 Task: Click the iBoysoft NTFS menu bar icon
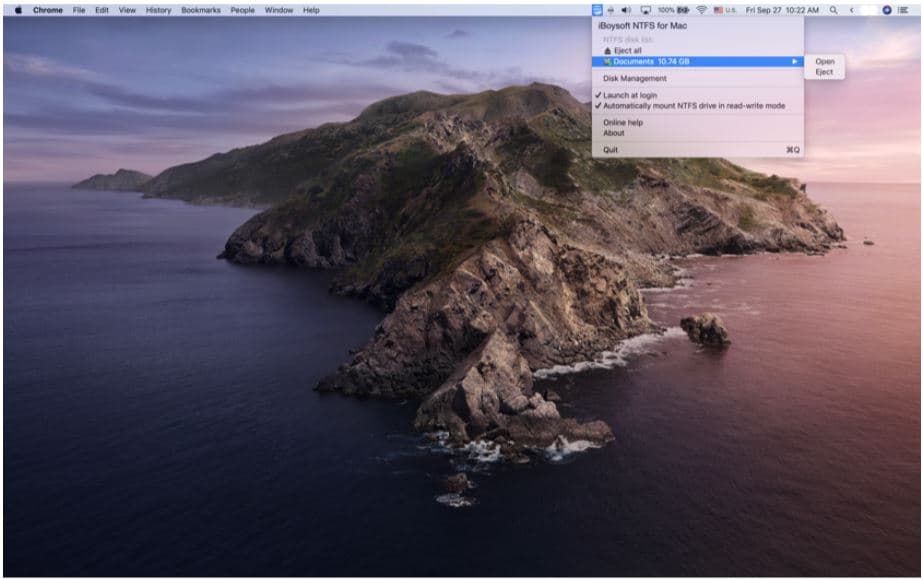click(596, 9)
